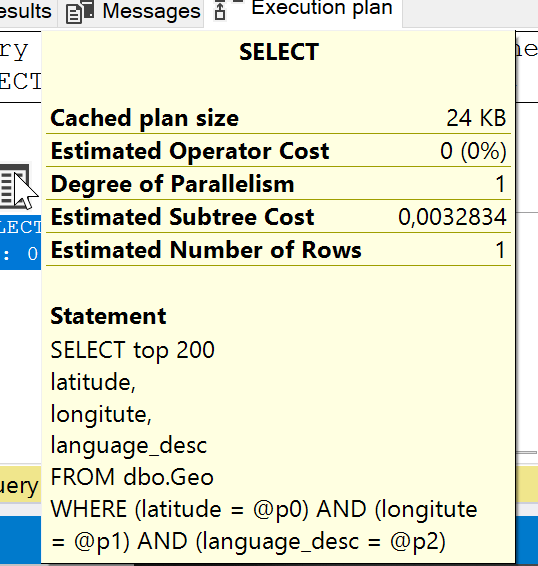Click the 'FROM dbo.Geo' statement line

point(132,477)
